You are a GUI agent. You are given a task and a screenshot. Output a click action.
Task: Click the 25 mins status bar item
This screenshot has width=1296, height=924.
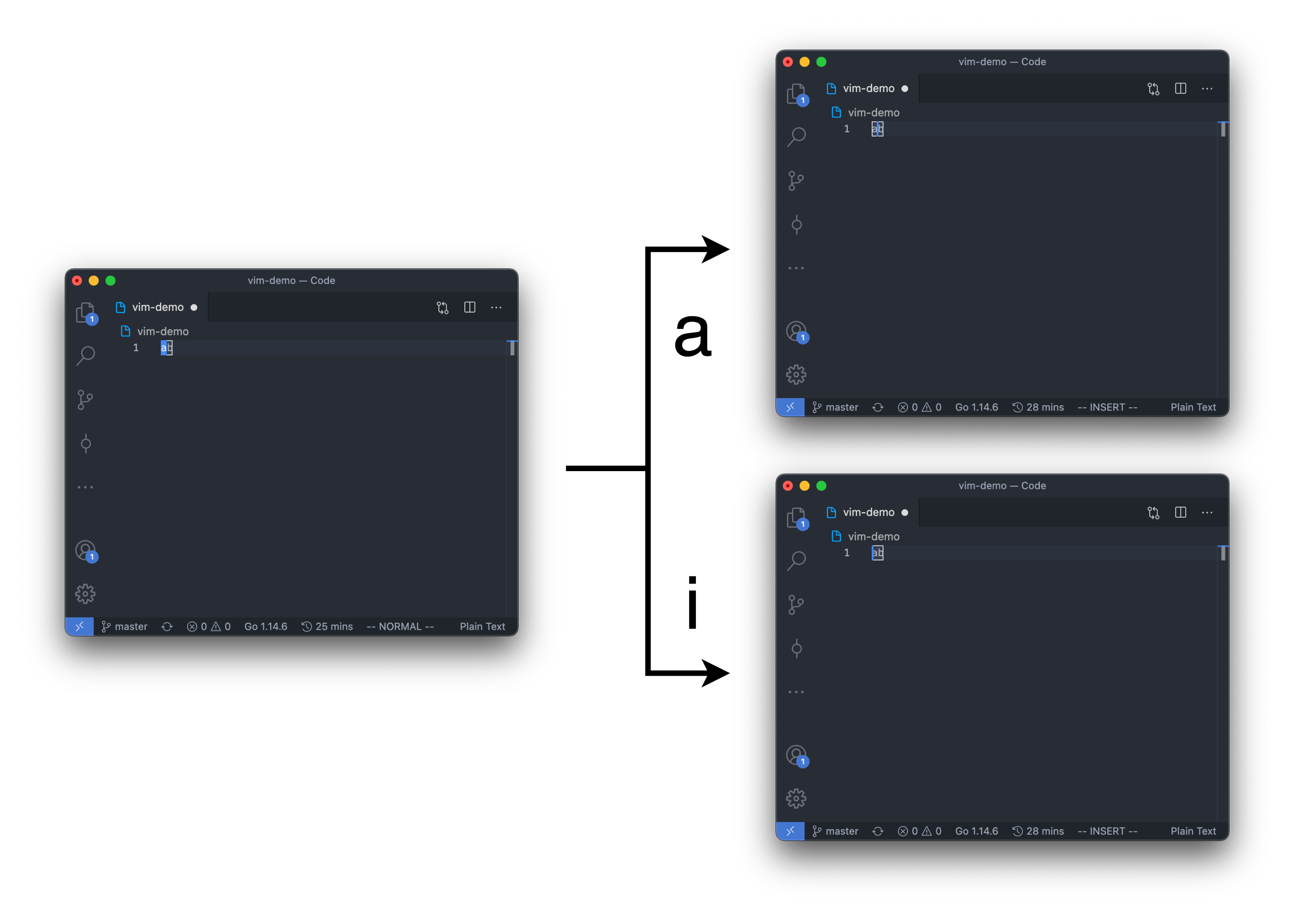coord(327,626)
